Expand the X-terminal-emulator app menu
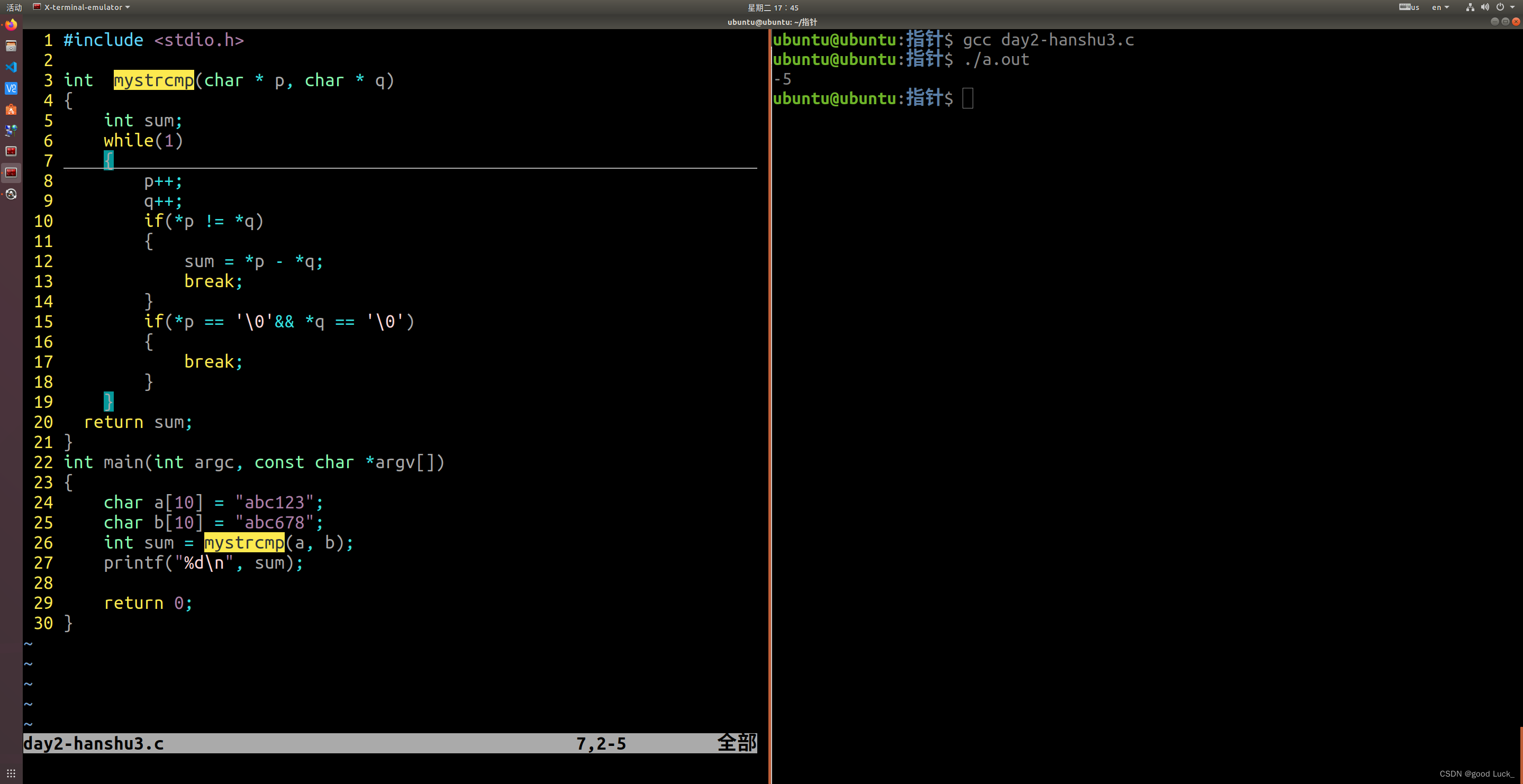The image size is (1523, 784). [83, 7]
